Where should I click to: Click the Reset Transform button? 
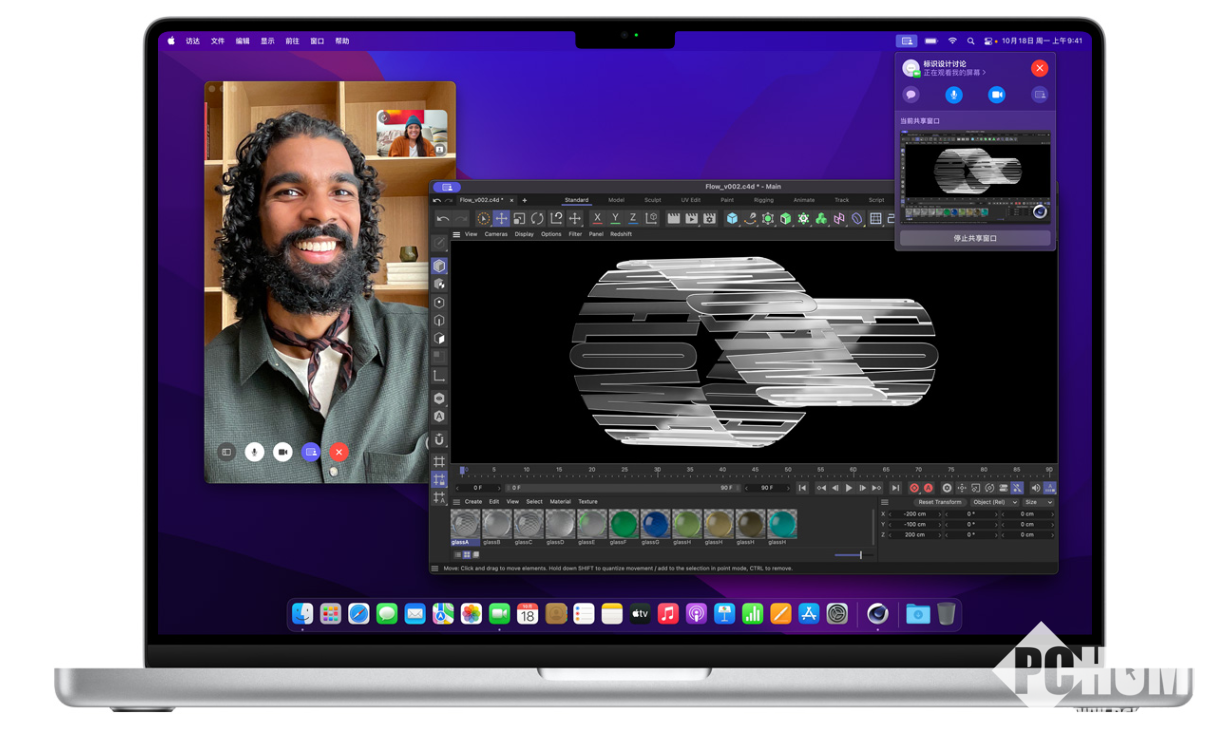(x=939, y=502)
